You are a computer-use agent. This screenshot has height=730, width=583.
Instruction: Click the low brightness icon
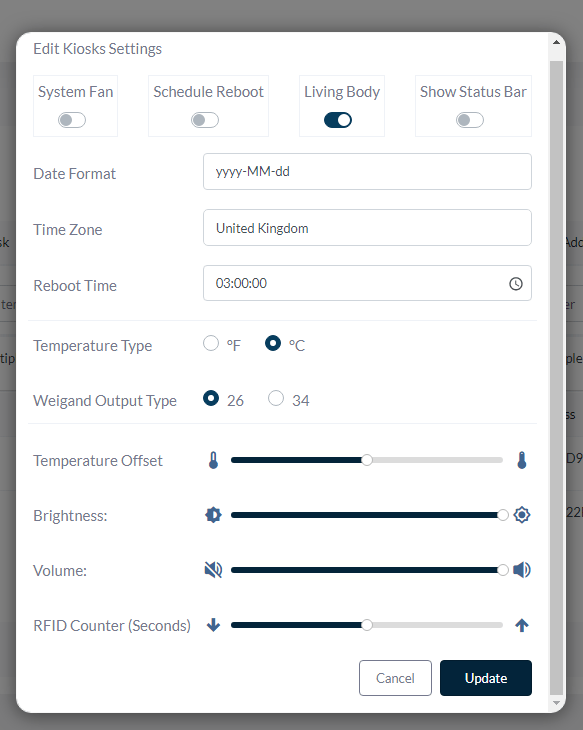pyautogui.click(x=213, y=515)
